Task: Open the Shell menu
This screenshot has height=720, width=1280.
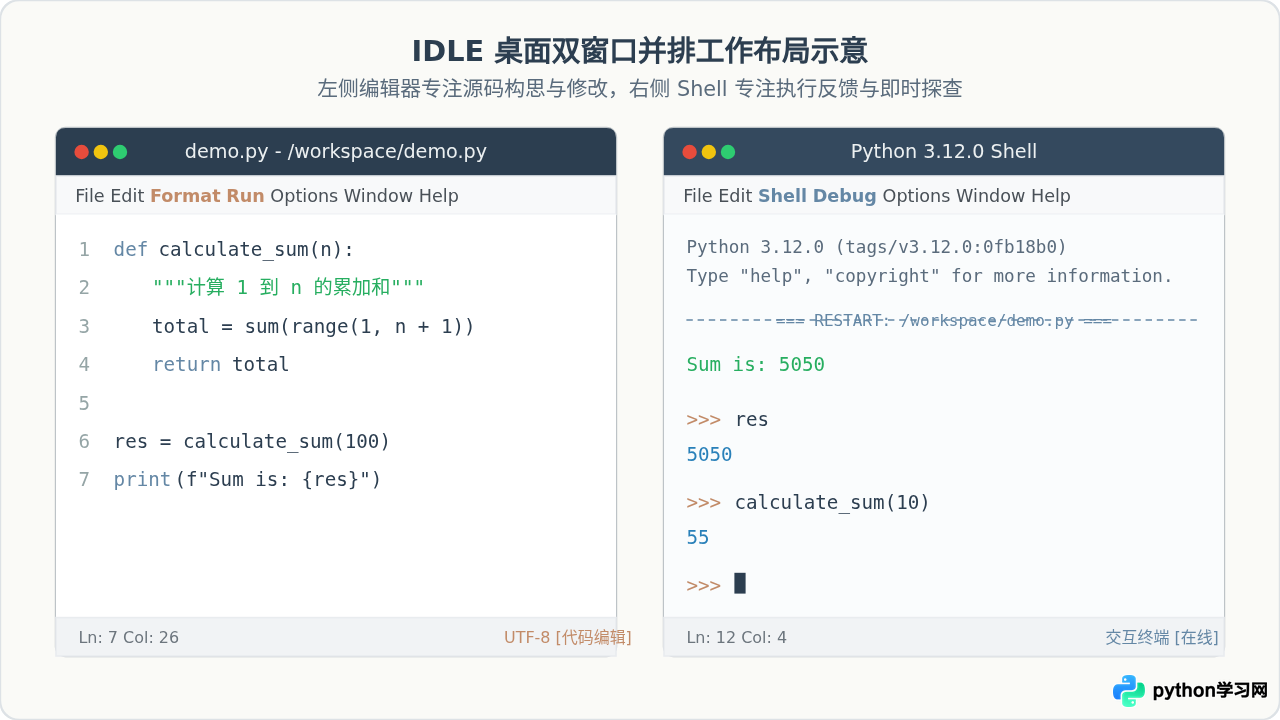Action: tap(782, 196)
